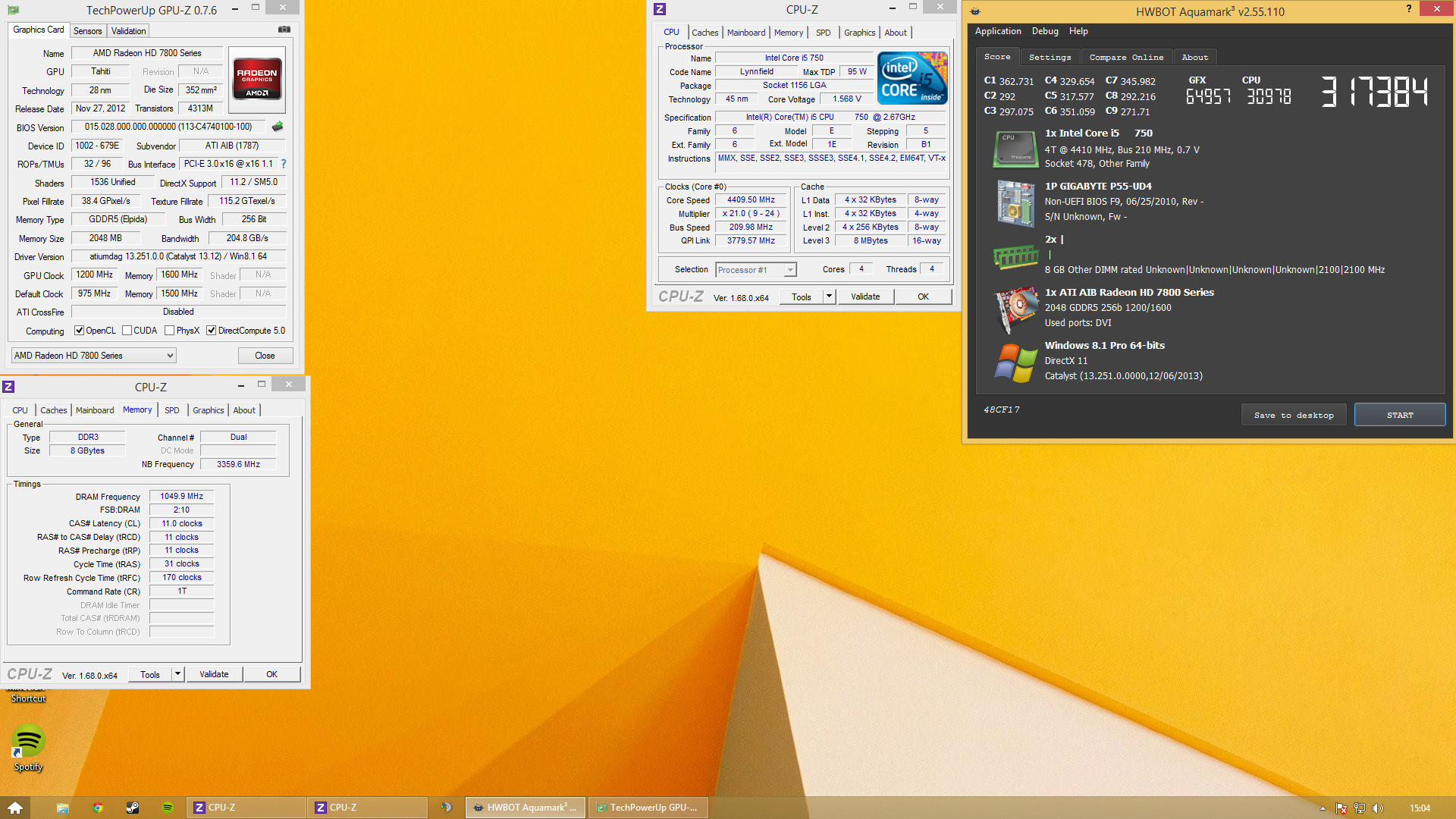
Task: Click the network tray icon
Action: coord(1359,808)
